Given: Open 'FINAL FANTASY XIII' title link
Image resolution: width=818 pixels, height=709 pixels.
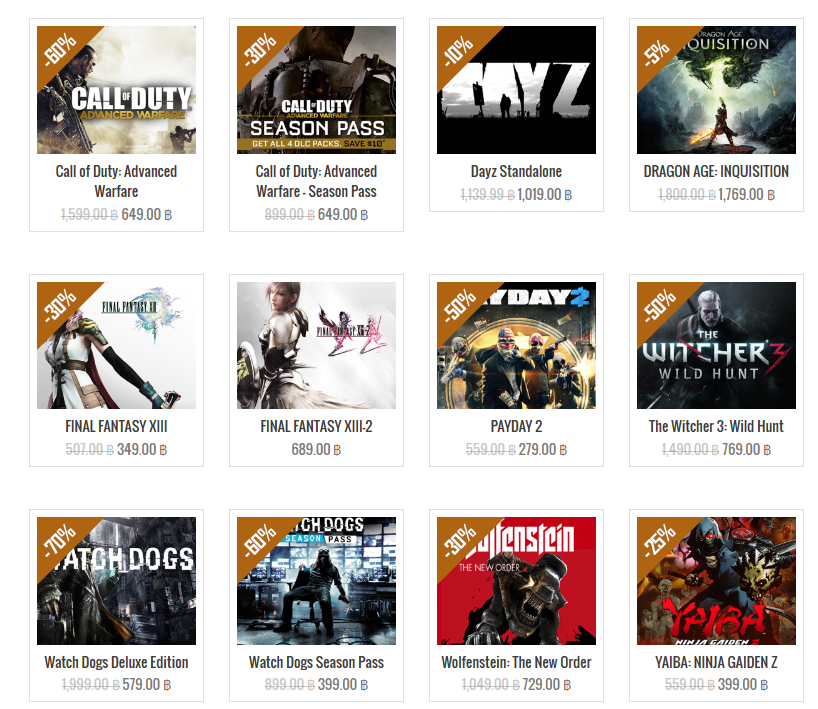Looking at the screenshot, I should coord(116,426).
